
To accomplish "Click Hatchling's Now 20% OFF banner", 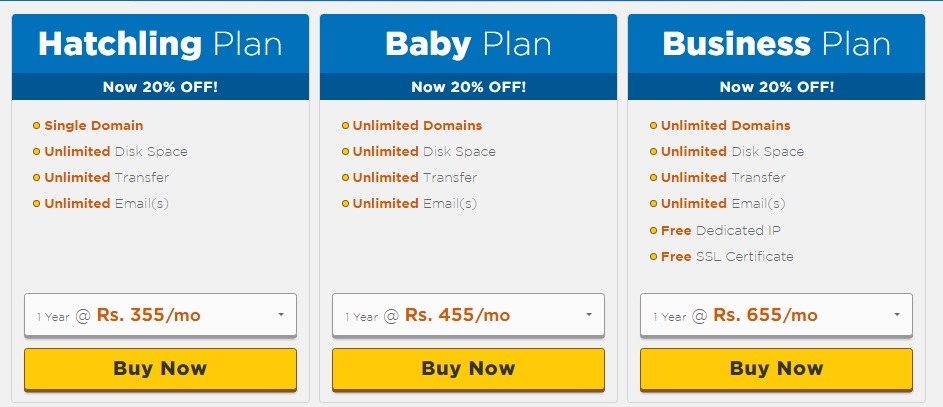I will [x=160, y=87].
